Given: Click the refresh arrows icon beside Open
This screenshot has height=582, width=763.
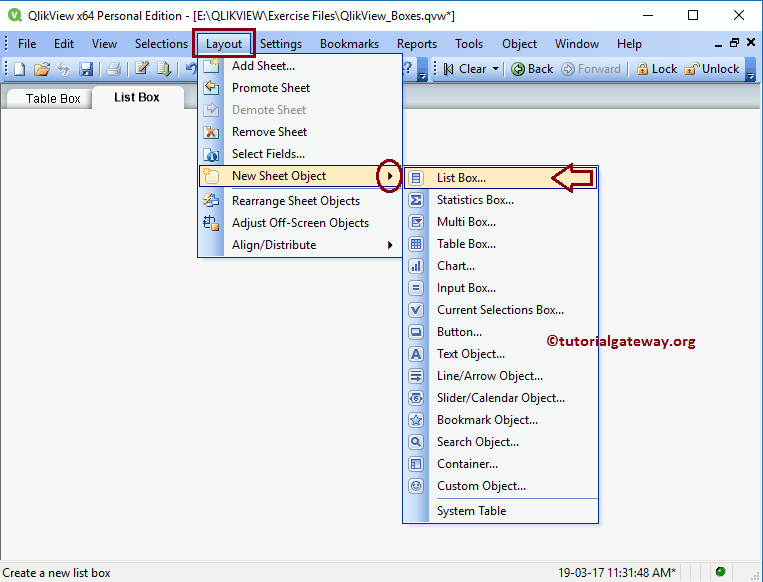Looking at the screenshot, I should point(64,69).
